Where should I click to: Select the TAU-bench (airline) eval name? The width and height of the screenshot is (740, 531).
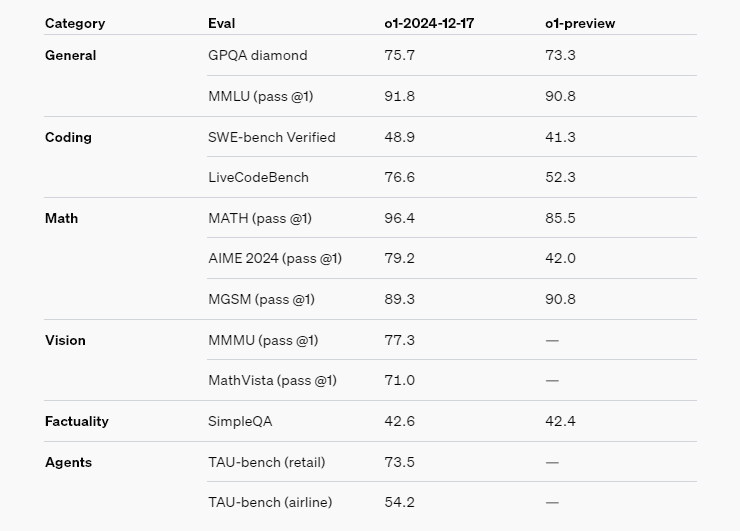click(x=270, y=502)
